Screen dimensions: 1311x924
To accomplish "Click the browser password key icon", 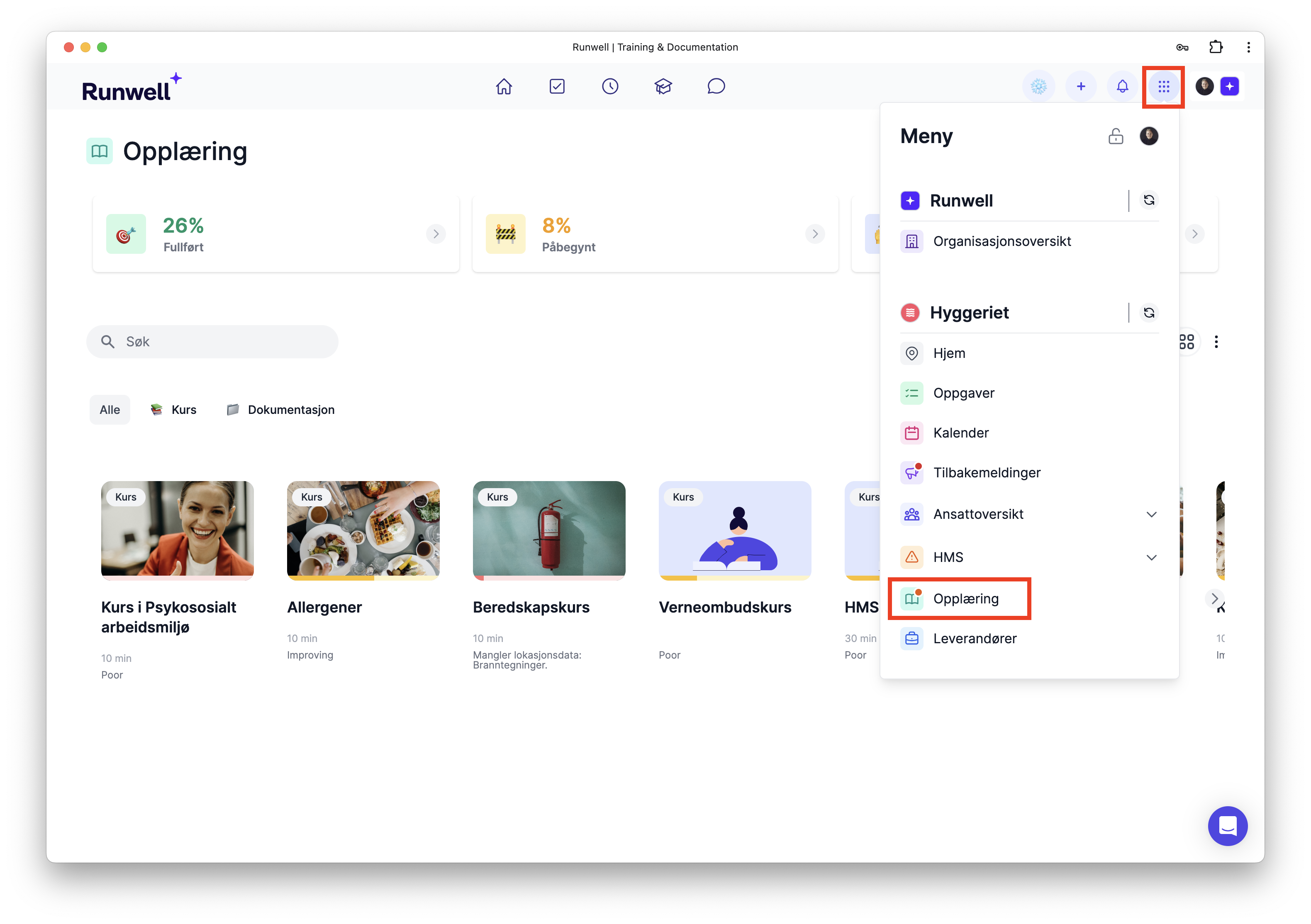I will 1182,47.
